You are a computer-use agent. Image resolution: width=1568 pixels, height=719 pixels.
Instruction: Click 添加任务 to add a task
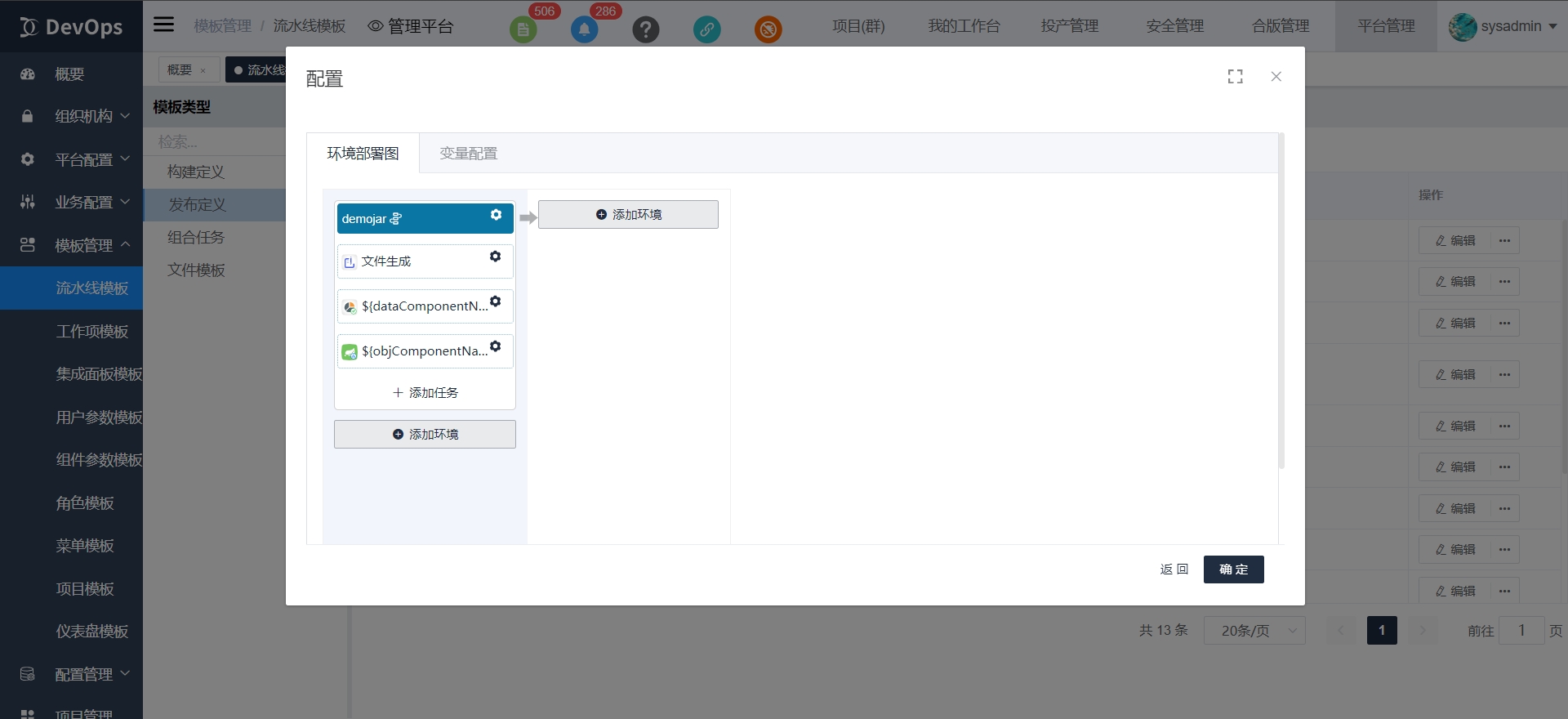[x=425, y=393]
